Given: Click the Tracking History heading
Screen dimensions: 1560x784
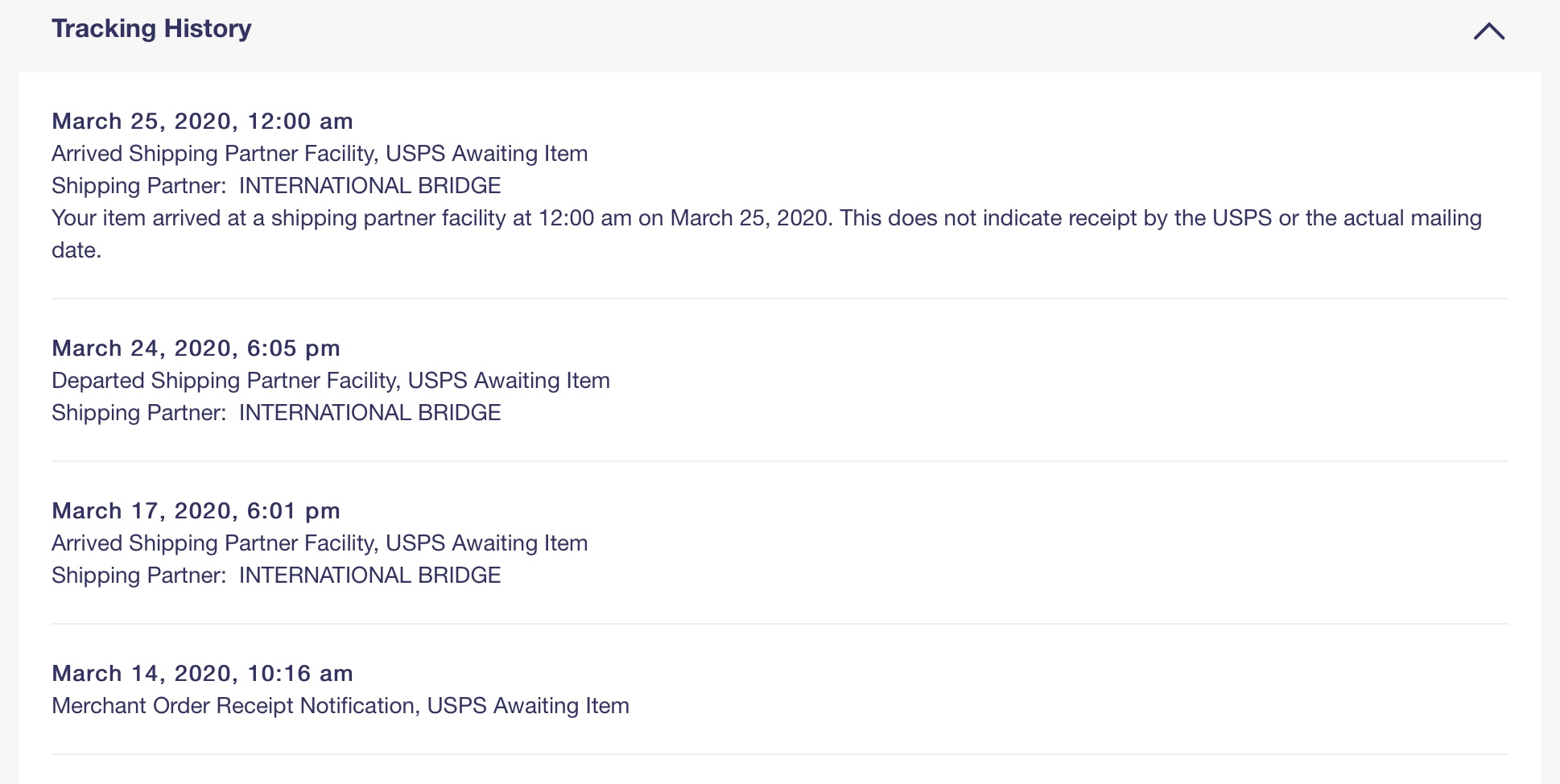Looking at the screenshot, I should [x=151, y=29].
